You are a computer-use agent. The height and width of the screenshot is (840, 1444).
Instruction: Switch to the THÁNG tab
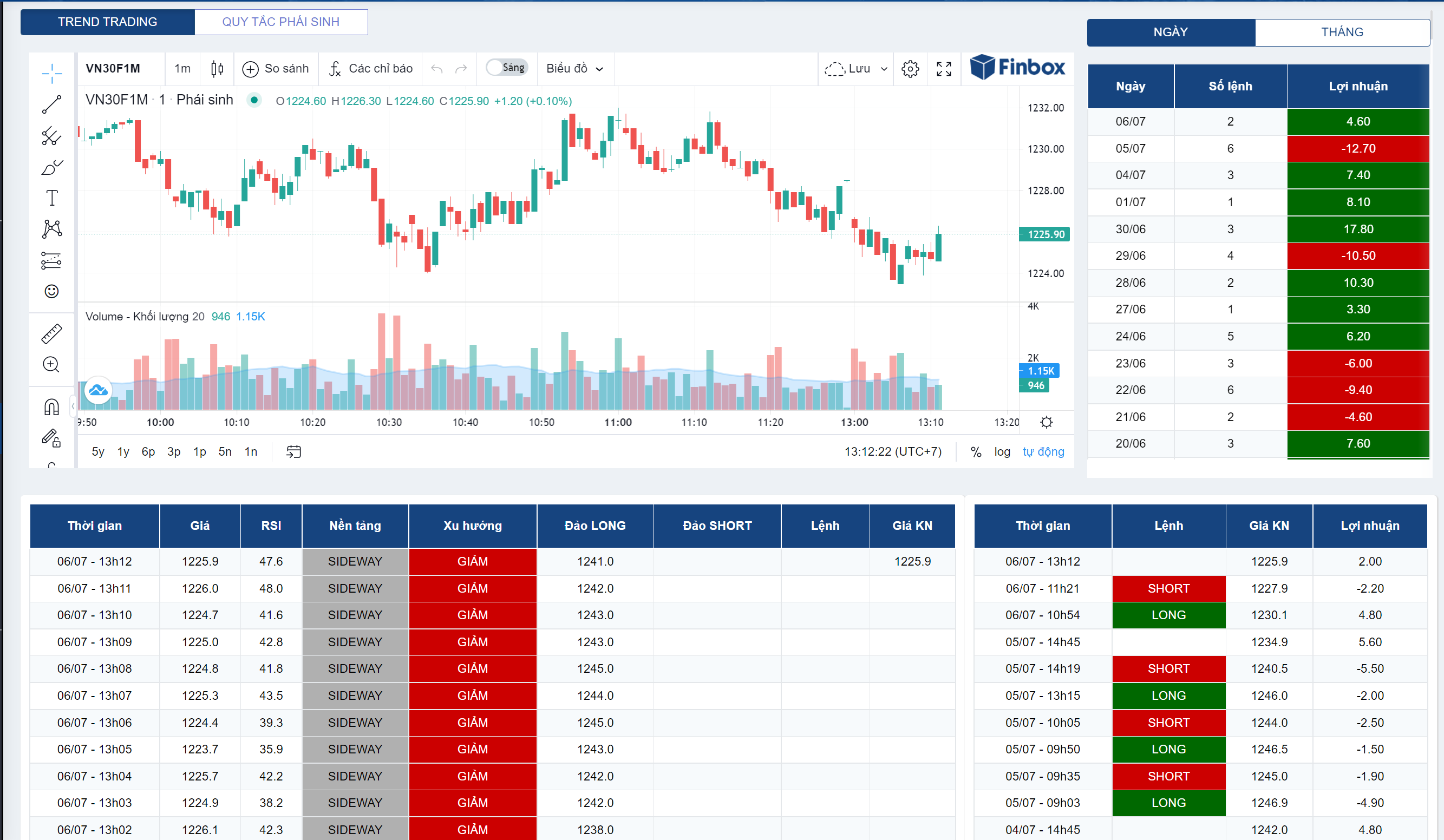(1342, 32)
